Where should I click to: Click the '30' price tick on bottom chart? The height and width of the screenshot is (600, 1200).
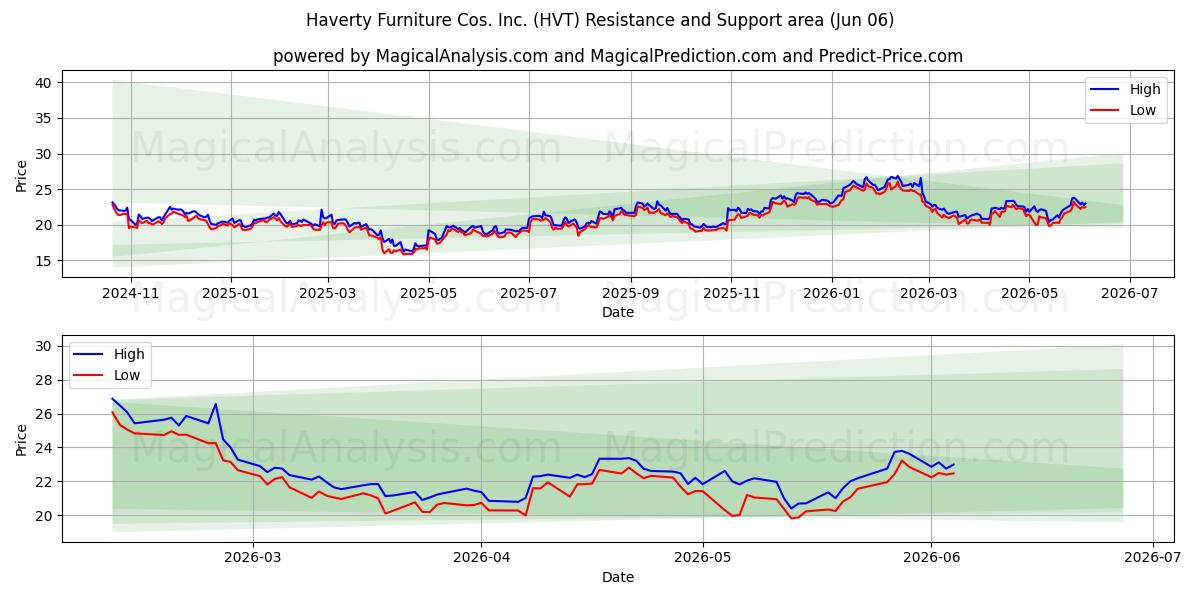45,346
